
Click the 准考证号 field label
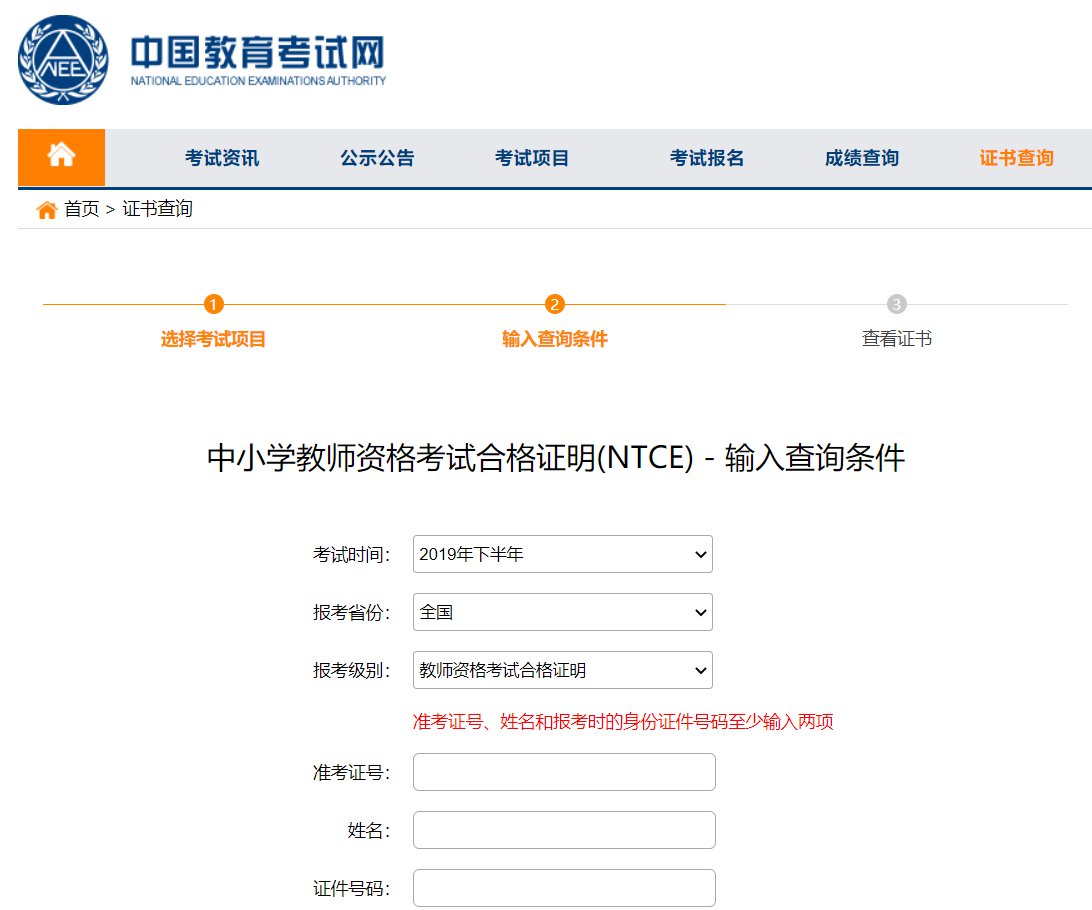352,773
